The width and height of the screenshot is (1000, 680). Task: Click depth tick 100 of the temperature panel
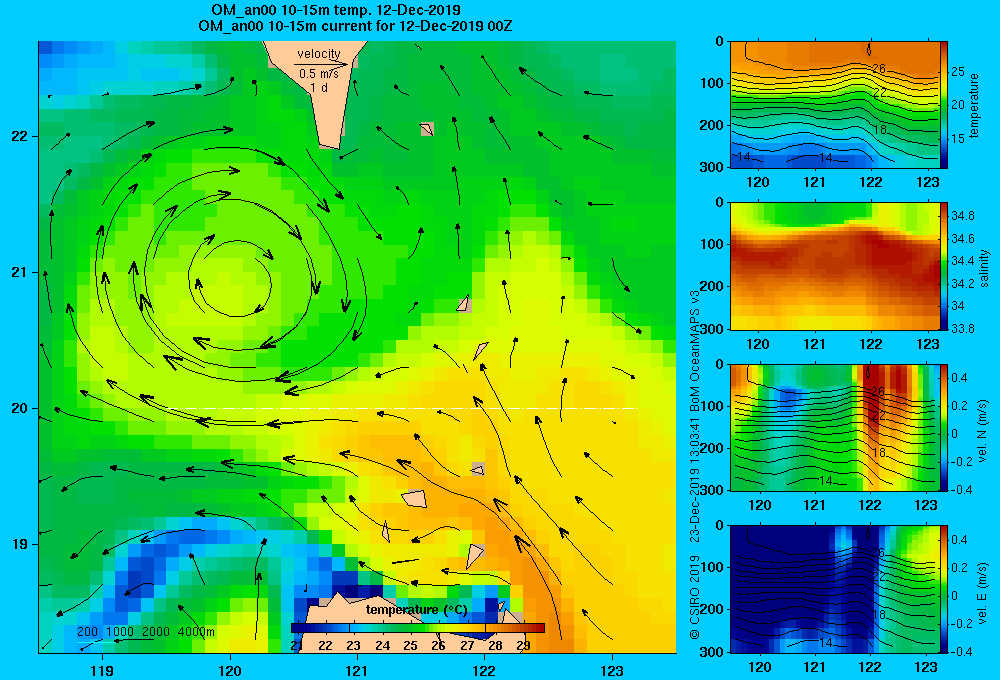point(712,83)
